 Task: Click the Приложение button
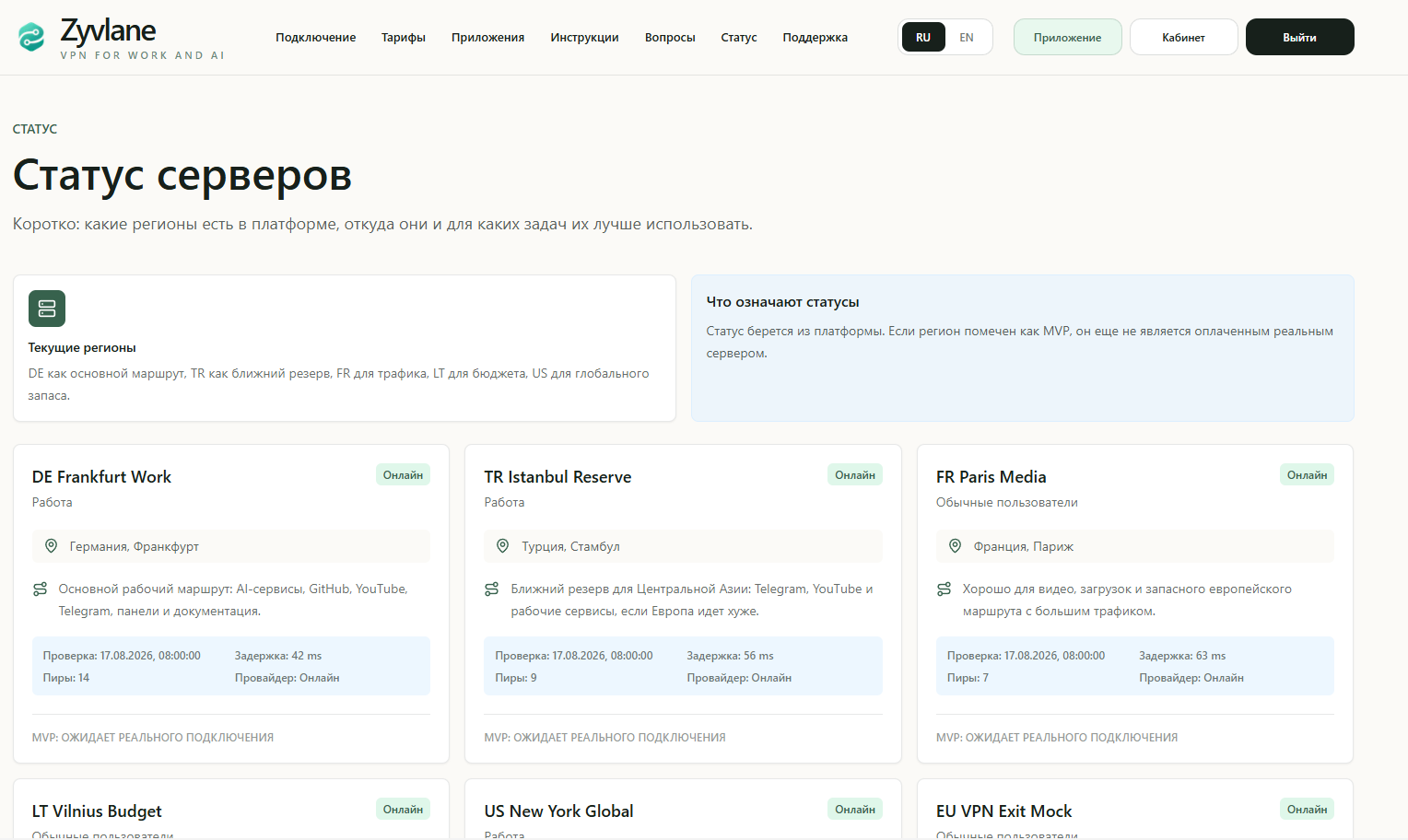(1068, 37)
